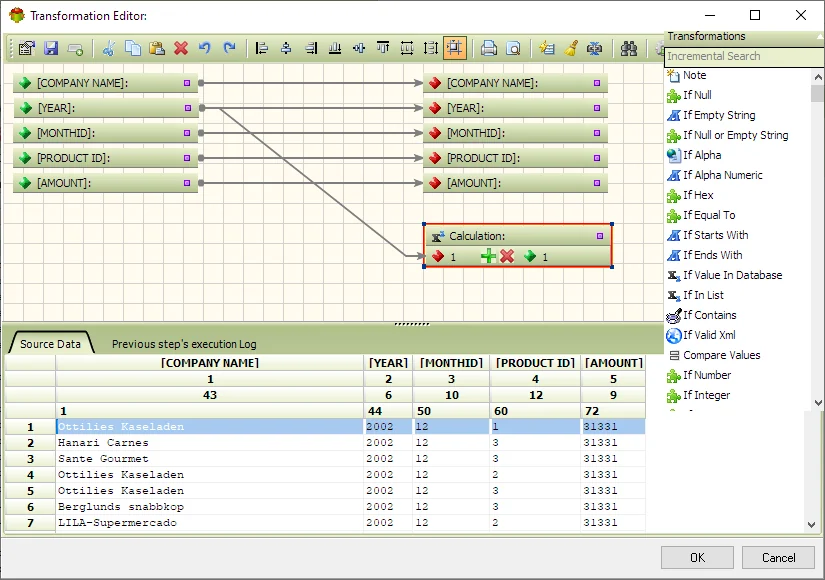Align selected nodes to the top
This screenshot has height=580, width=825.
[x=383, y=48]
